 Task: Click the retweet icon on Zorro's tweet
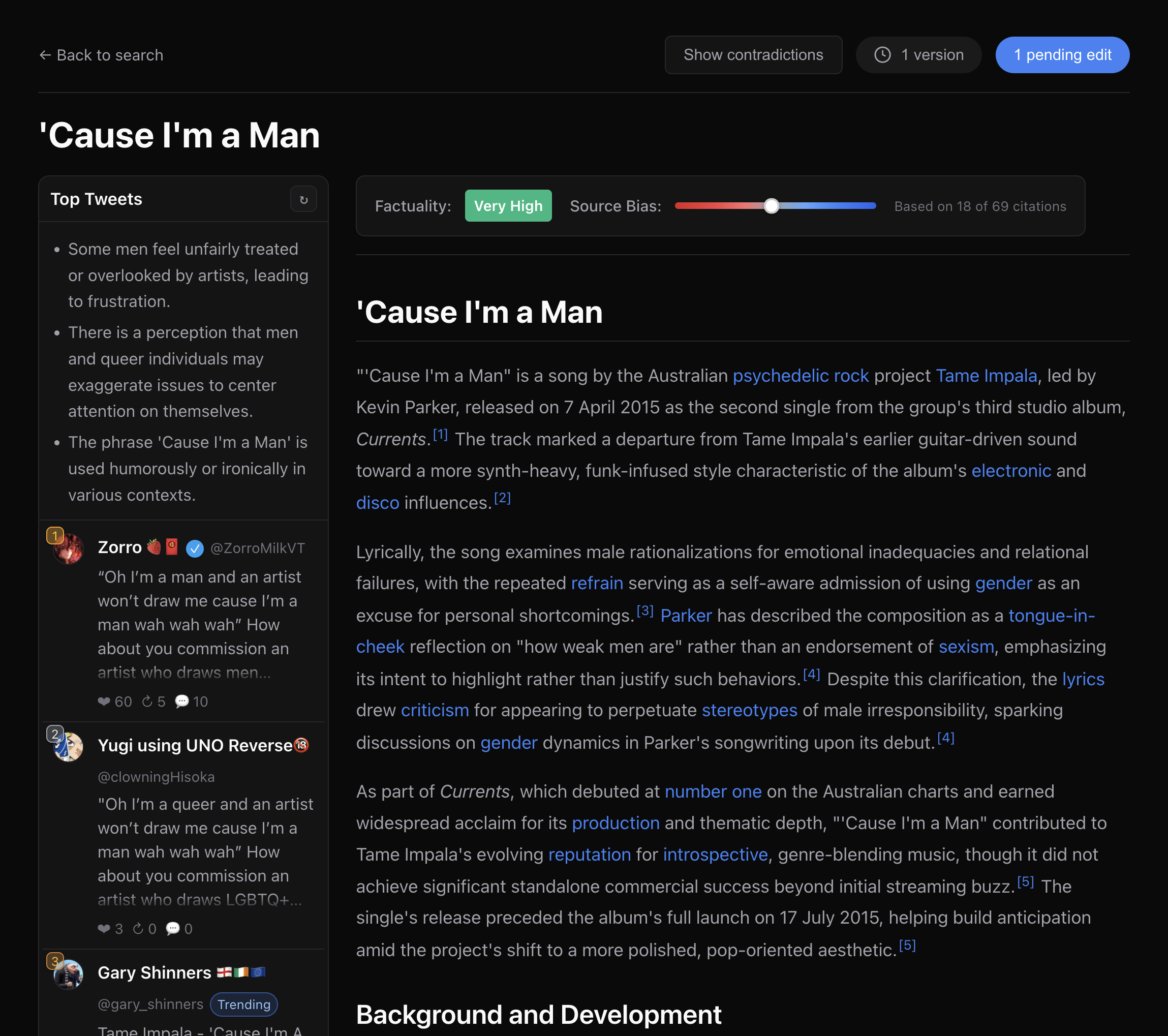coord(147,702)
